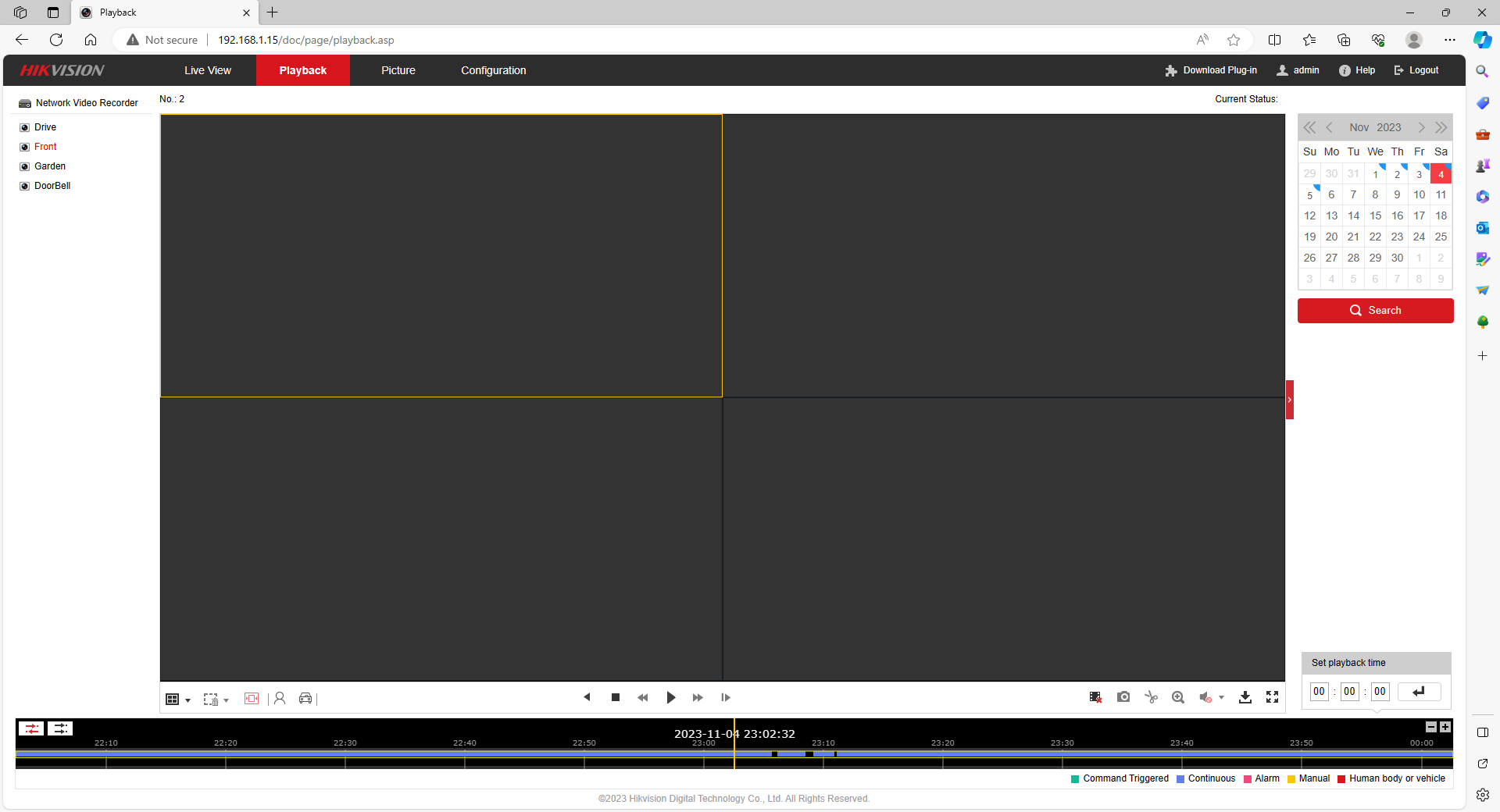Viewport: 1500px width, 812px height.
Task: Open the audio volume dropdown arrow
Action: (x=1221, y=698)
